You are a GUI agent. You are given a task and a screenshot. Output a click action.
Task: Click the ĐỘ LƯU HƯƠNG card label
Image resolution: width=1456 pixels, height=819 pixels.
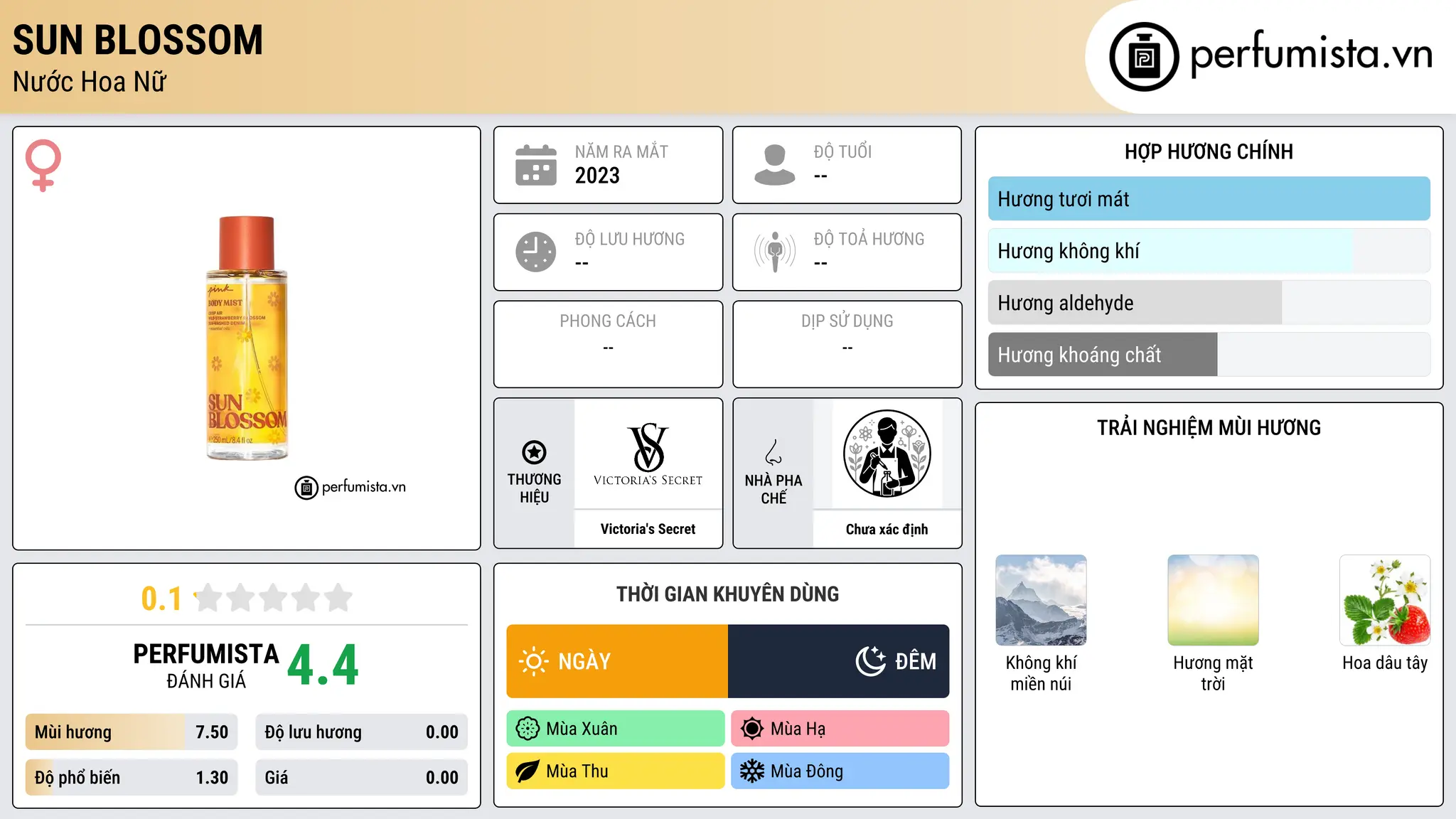click(x=630, y=240)
